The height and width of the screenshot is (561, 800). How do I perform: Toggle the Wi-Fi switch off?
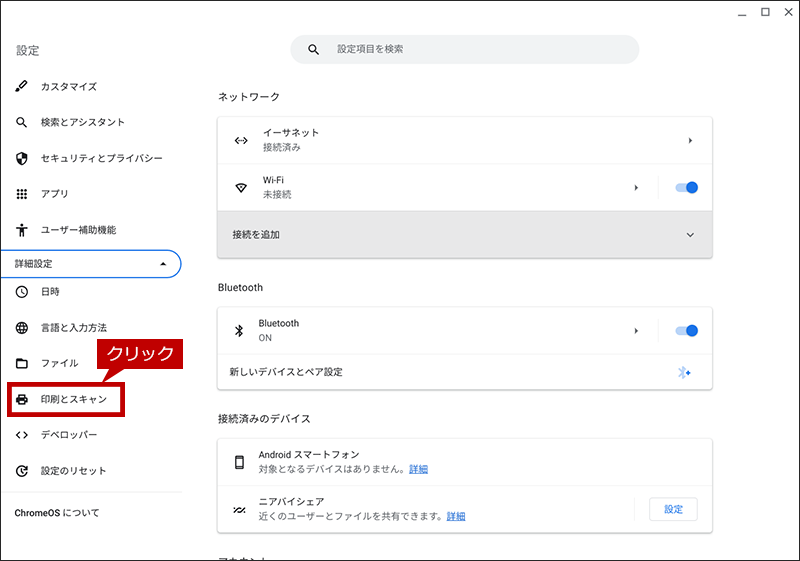pos(686,188)
